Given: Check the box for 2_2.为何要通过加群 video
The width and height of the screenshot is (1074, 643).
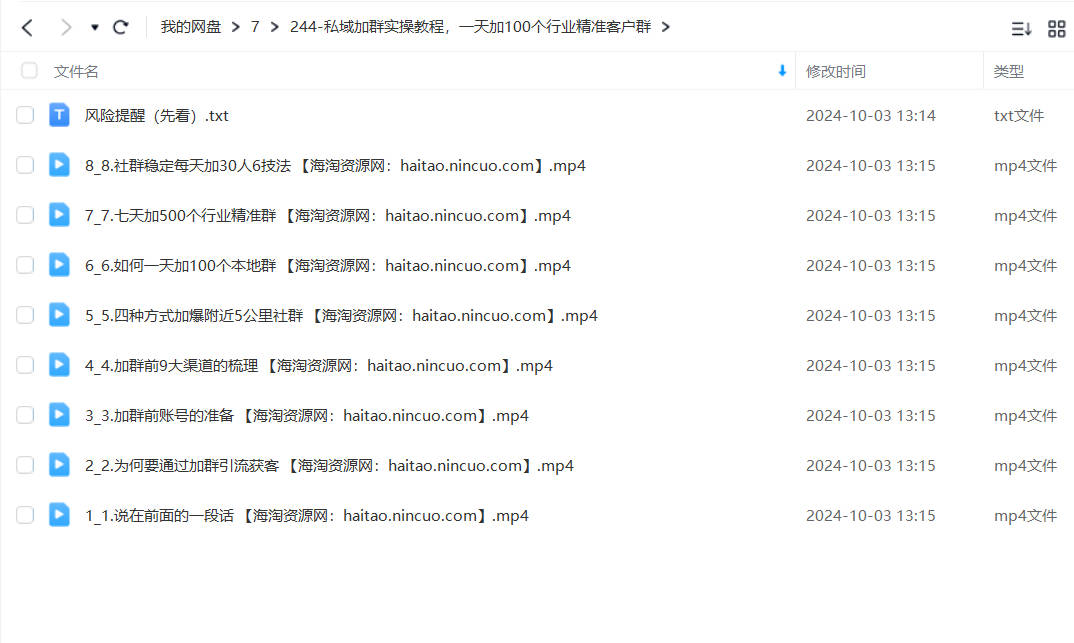Looking at the screenshot, I should 25,465.
